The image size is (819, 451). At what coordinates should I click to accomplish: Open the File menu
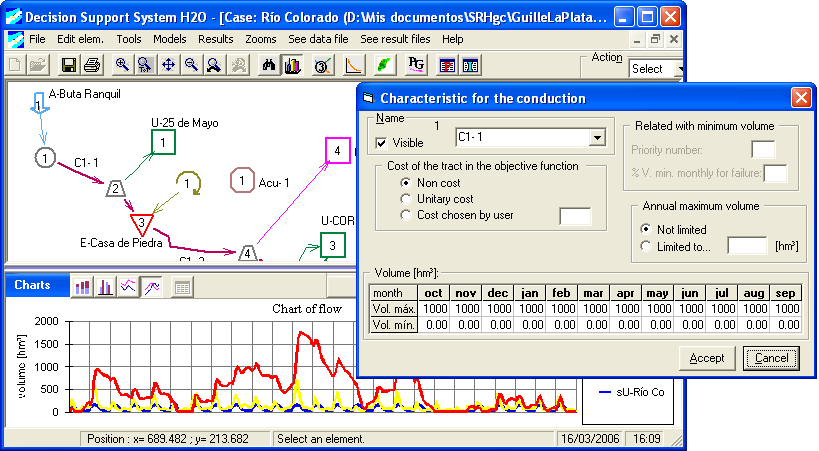pos(37,39)
